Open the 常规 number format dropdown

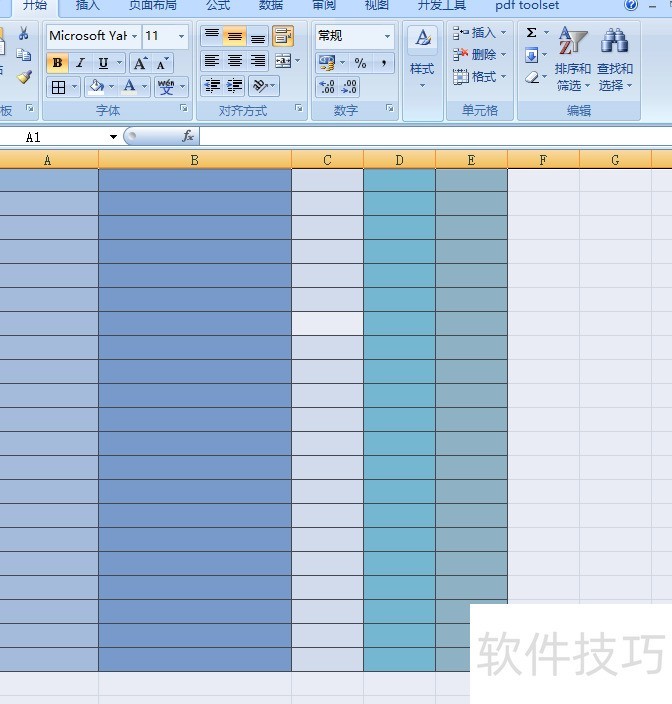pyautogui.click(x=387, y=36)
